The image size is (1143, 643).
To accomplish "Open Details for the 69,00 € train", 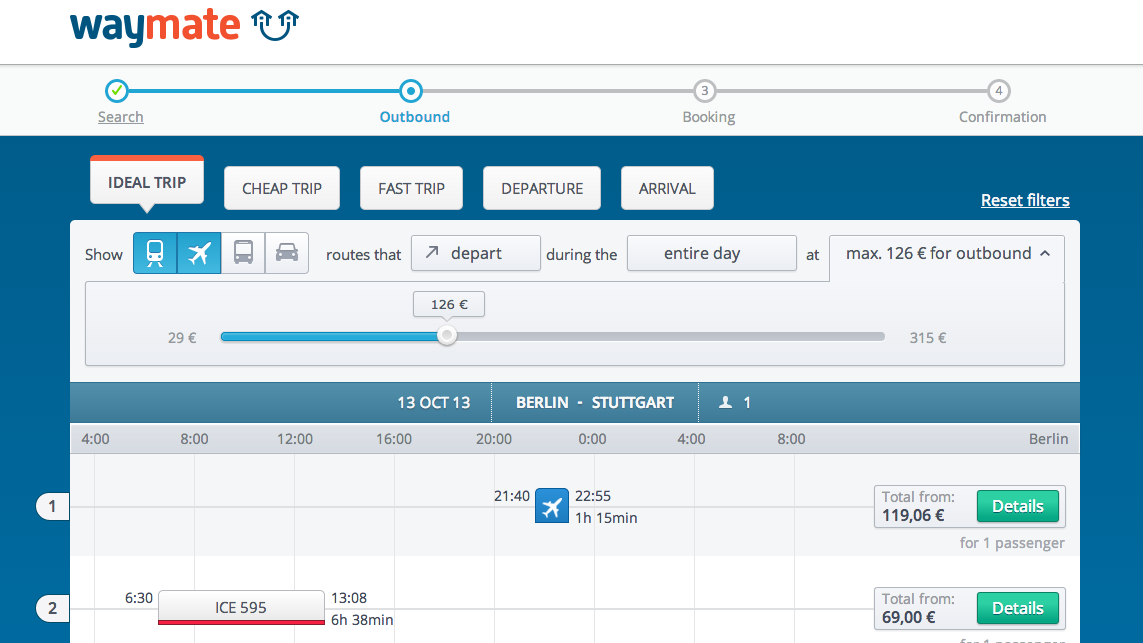I will click(x=1018, y=608).
